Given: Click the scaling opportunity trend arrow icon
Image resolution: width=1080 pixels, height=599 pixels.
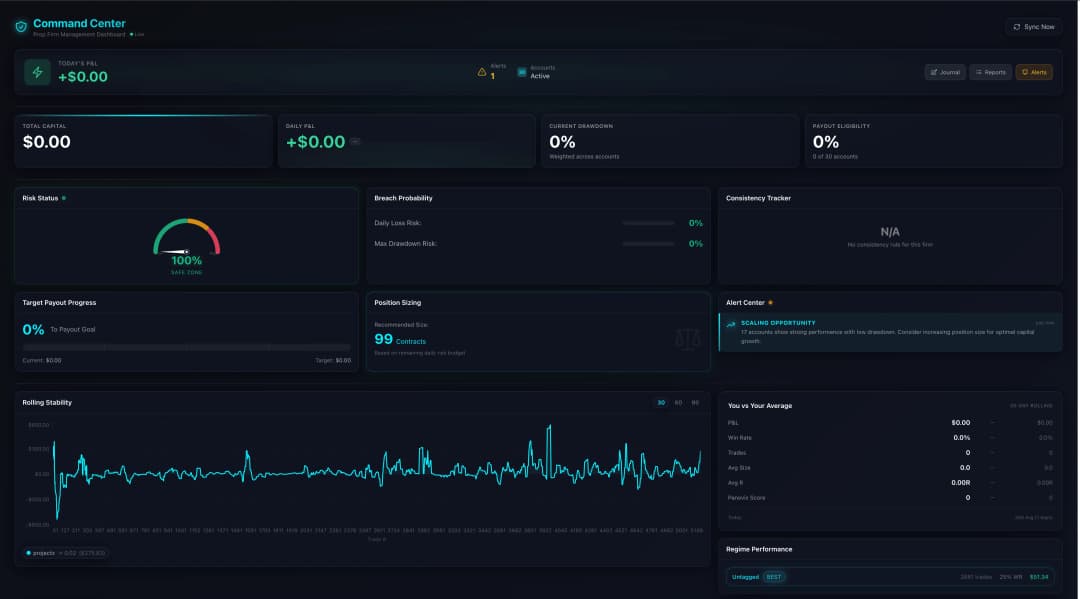Looking at the screenshot, I should click(732, 325).
